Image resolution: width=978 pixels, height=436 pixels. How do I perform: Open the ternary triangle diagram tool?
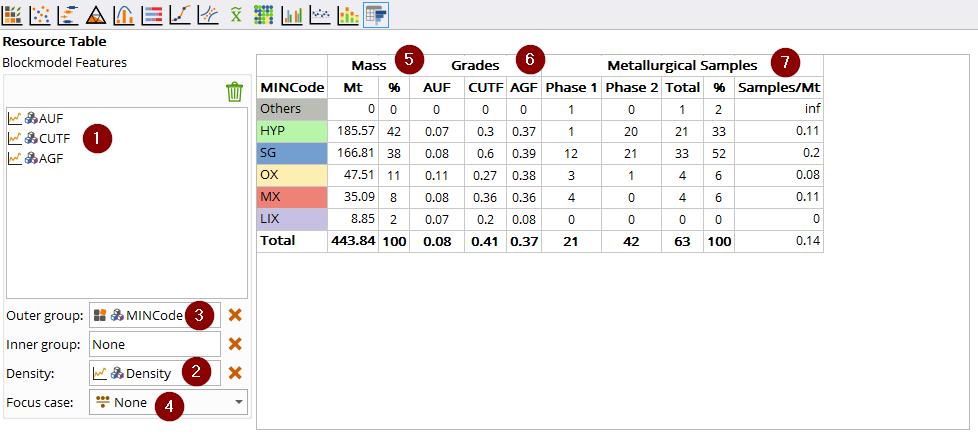(x=95, y=14)
